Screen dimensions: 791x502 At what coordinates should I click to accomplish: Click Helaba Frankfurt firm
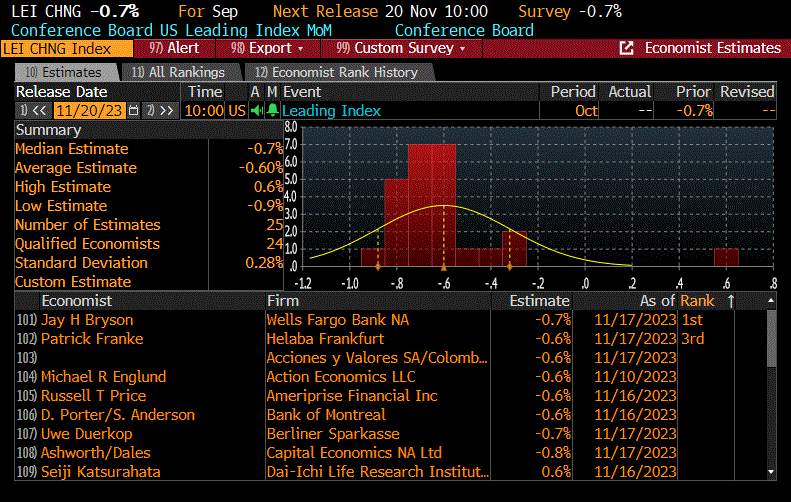click(x=325, y=339)
